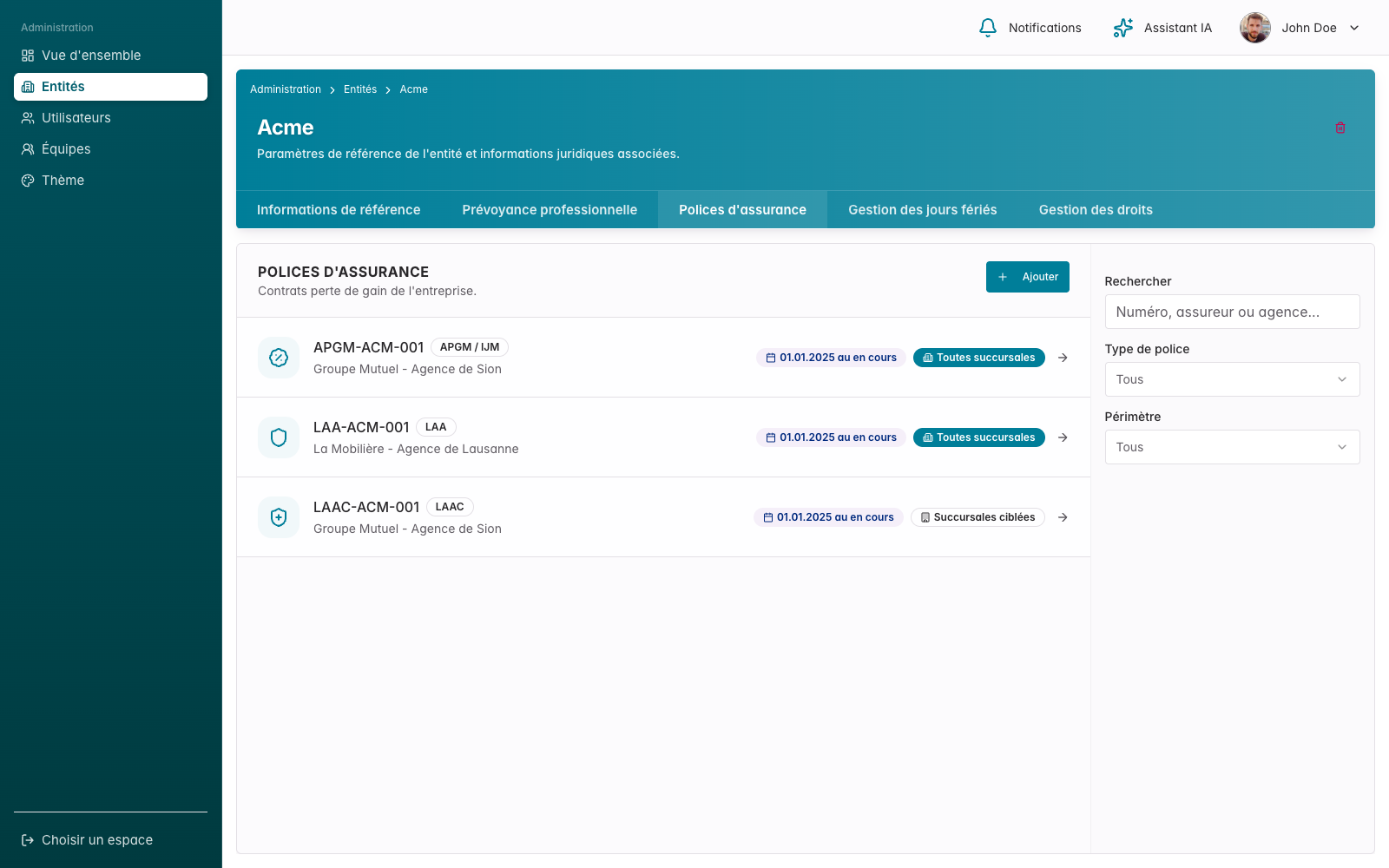1389x868 pixels.
Task: Switch to Prévoyance professionnelle tab
Action: click(550, 210)
